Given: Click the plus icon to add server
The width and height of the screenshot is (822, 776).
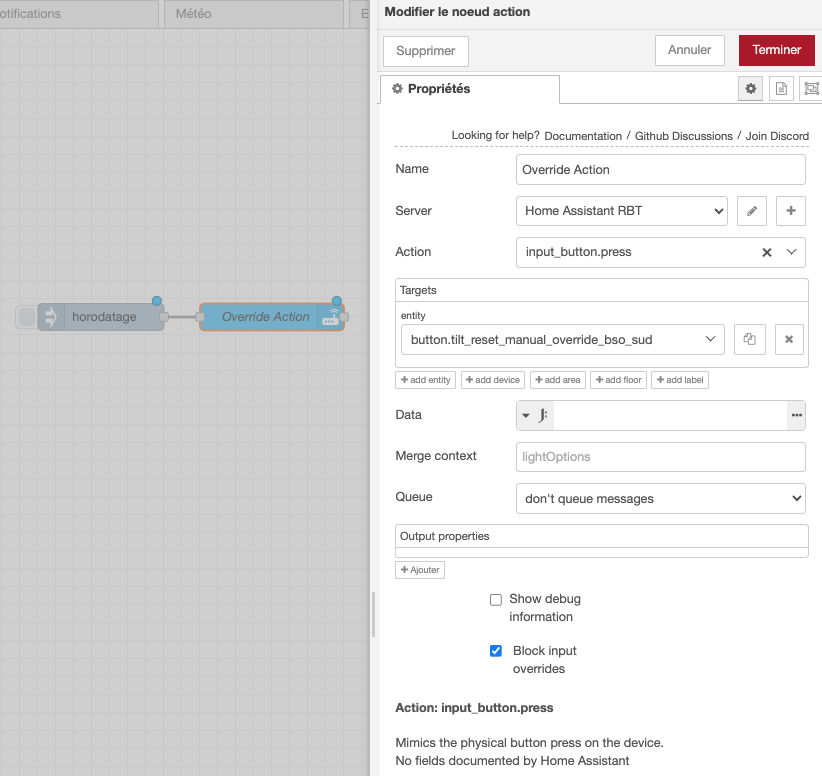Looking at the screenshot, I should [x=790, y=211].
